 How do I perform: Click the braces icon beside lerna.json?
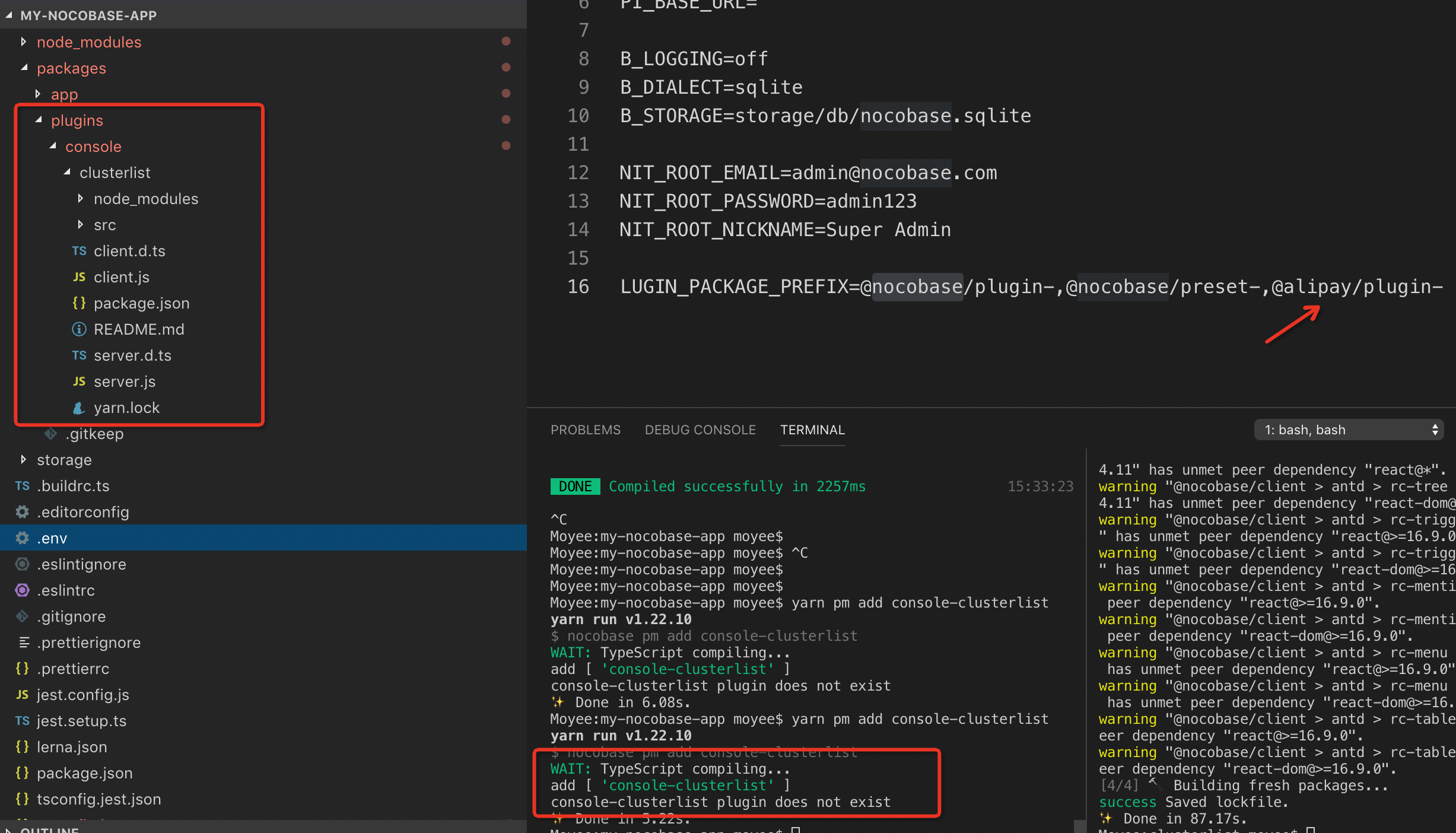(x=21, y=747)
